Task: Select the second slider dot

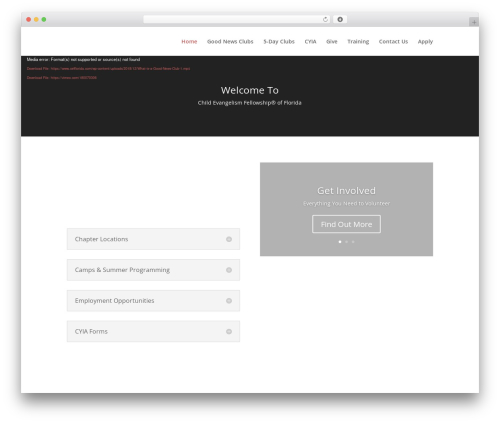Action: [346, 242]
